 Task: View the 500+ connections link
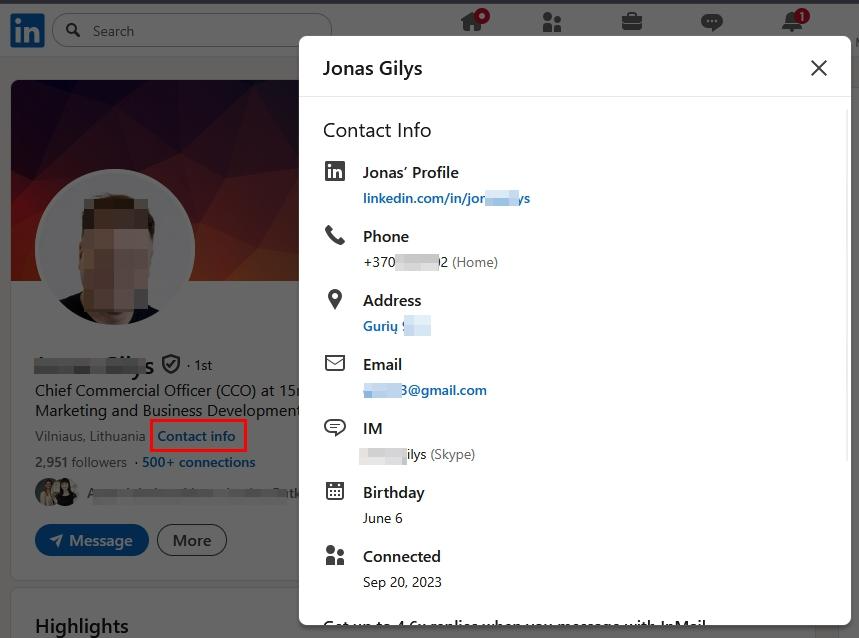(x=198, y=462)
